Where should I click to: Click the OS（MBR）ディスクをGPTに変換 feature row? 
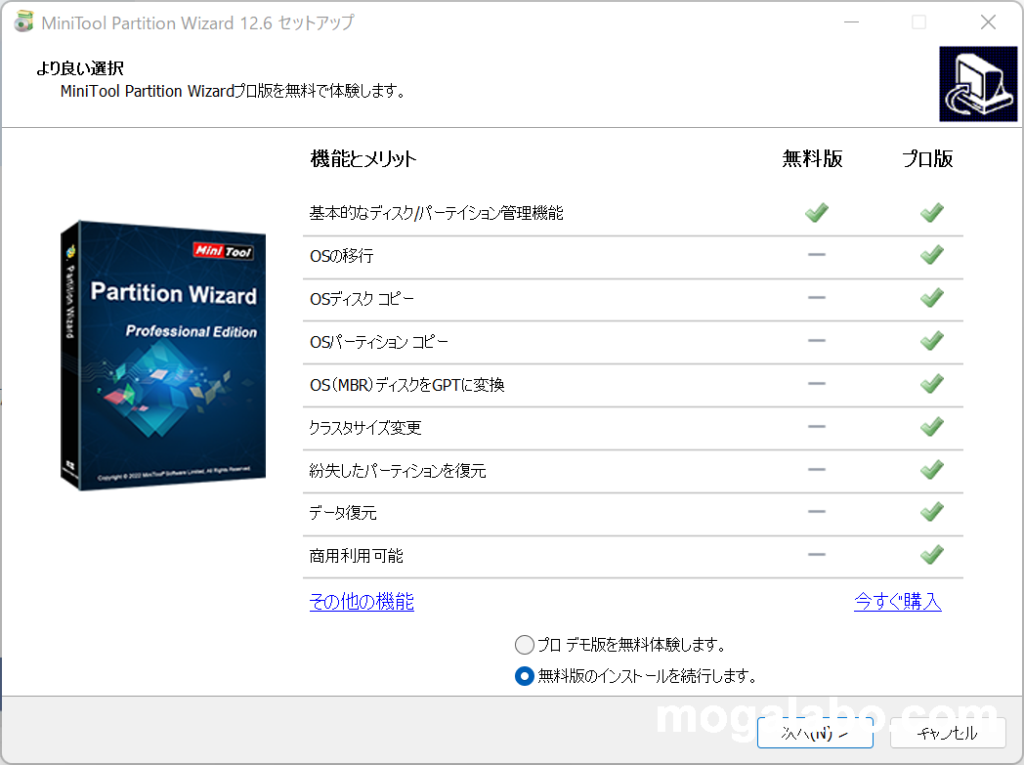coord(407,385)
